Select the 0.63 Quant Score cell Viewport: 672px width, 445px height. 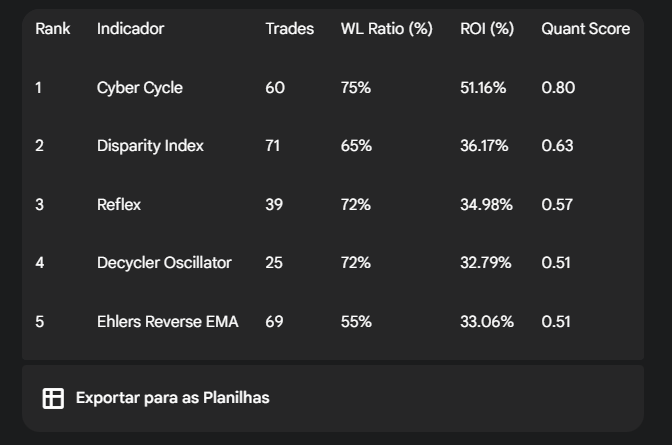tap(557, 146)
